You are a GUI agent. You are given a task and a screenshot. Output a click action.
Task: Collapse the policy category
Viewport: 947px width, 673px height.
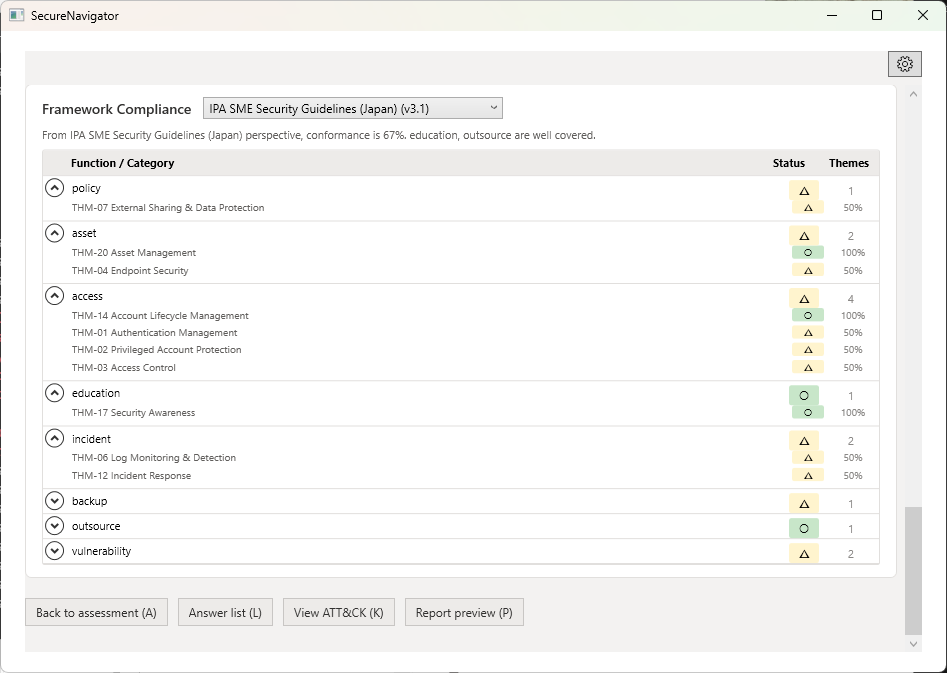[54, 187]
